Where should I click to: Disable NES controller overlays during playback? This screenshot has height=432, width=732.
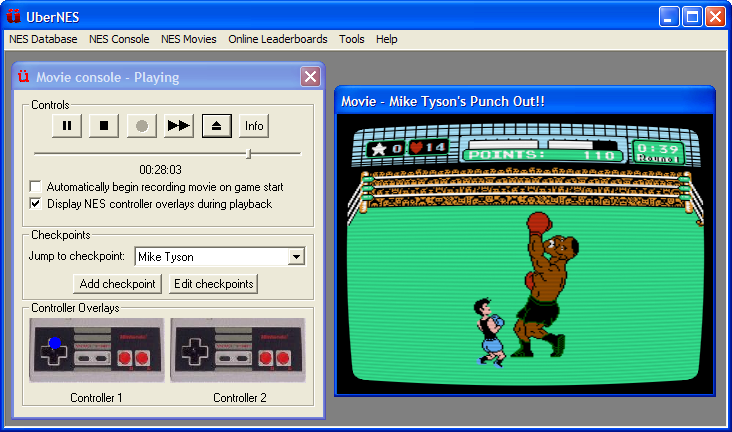pos(35,204)
